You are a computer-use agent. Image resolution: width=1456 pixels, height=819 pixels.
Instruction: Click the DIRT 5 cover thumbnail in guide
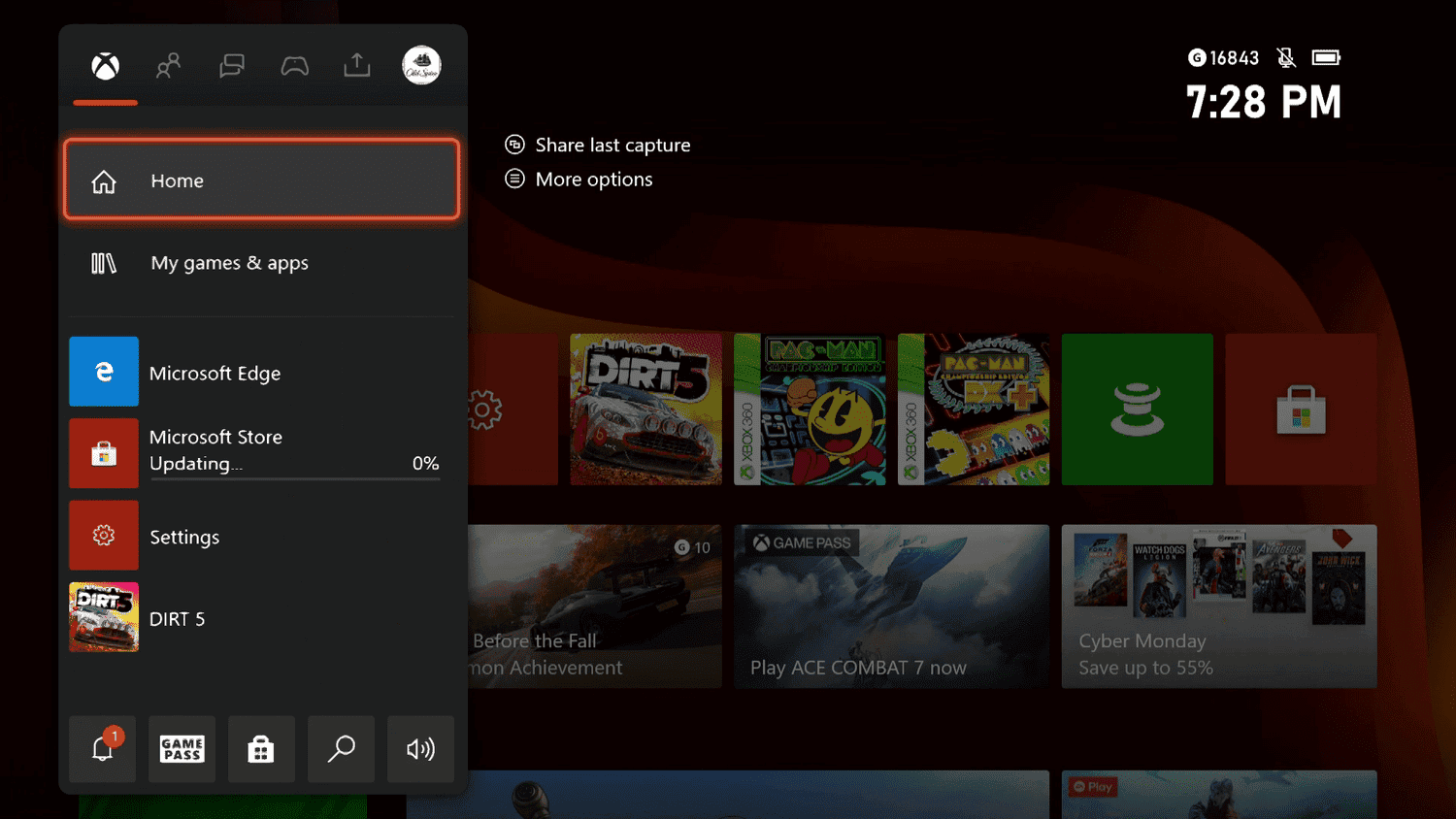104,617
